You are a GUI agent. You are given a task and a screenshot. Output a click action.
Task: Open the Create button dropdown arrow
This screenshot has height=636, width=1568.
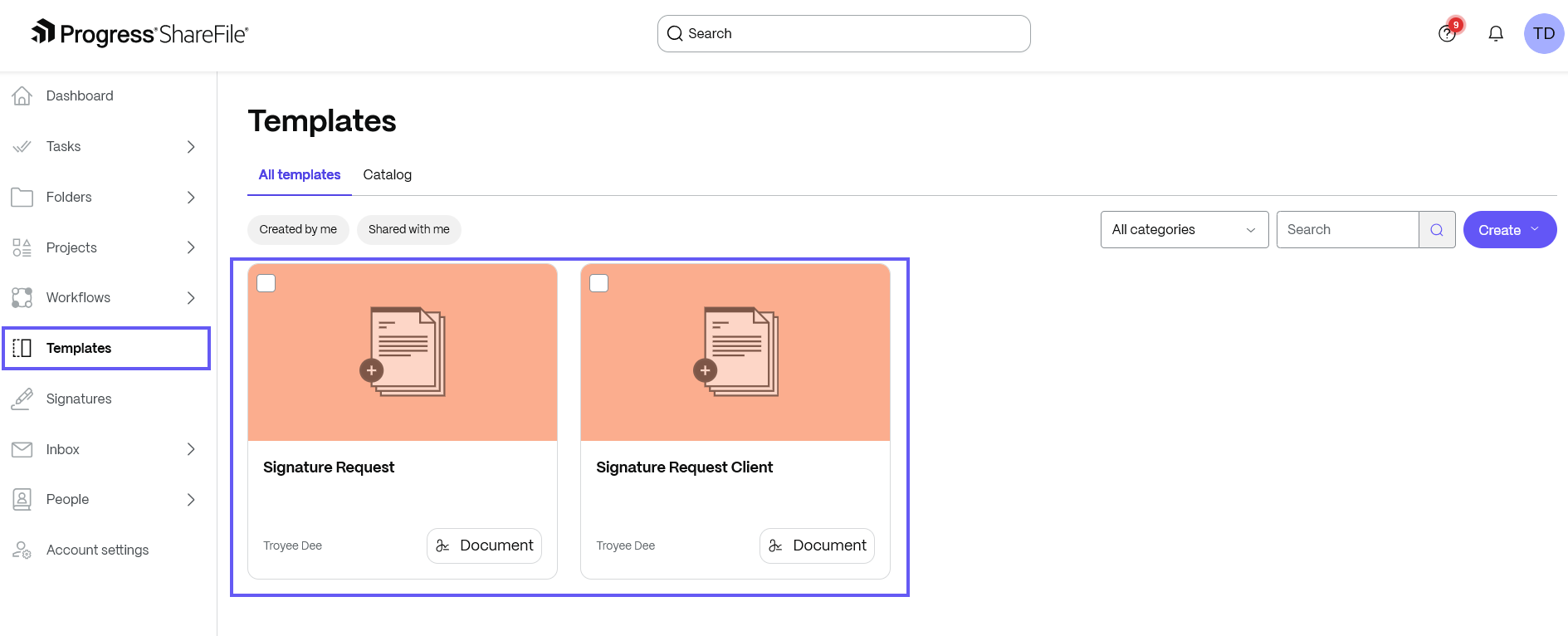pyautogui.click(x=1535, y=229)
